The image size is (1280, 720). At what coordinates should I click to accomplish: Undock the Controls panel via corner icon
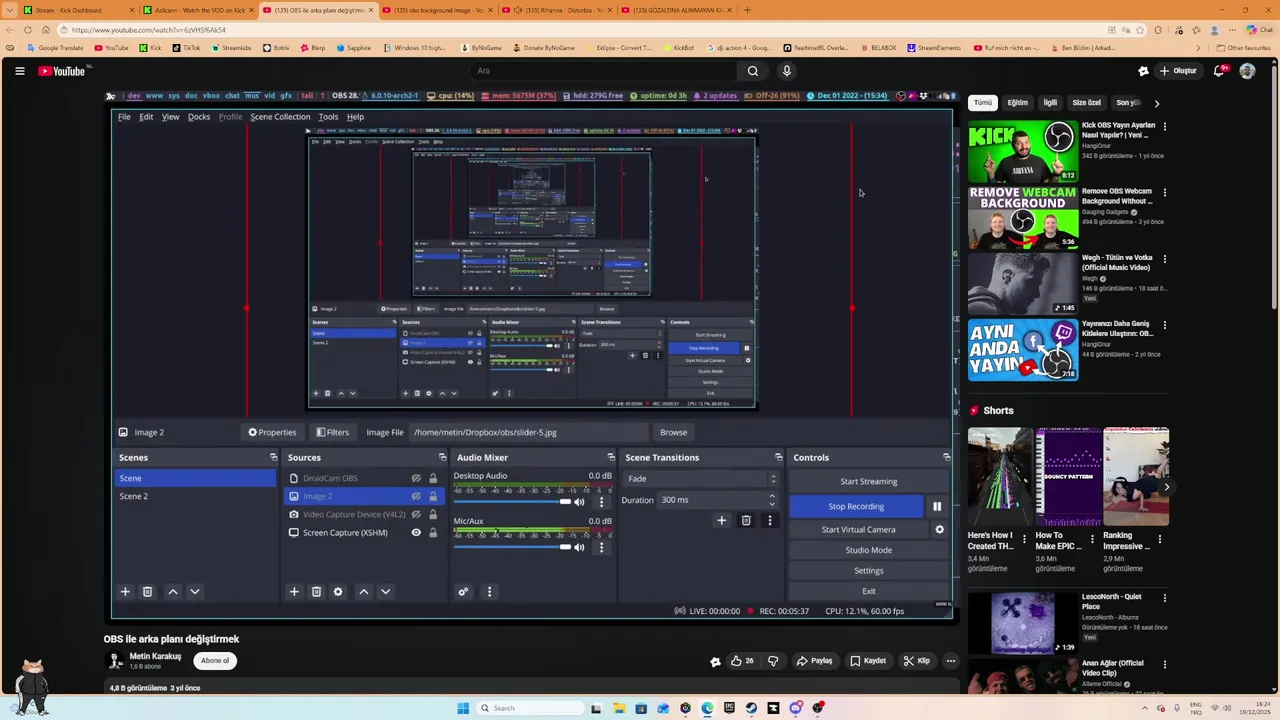click(946, 458)
